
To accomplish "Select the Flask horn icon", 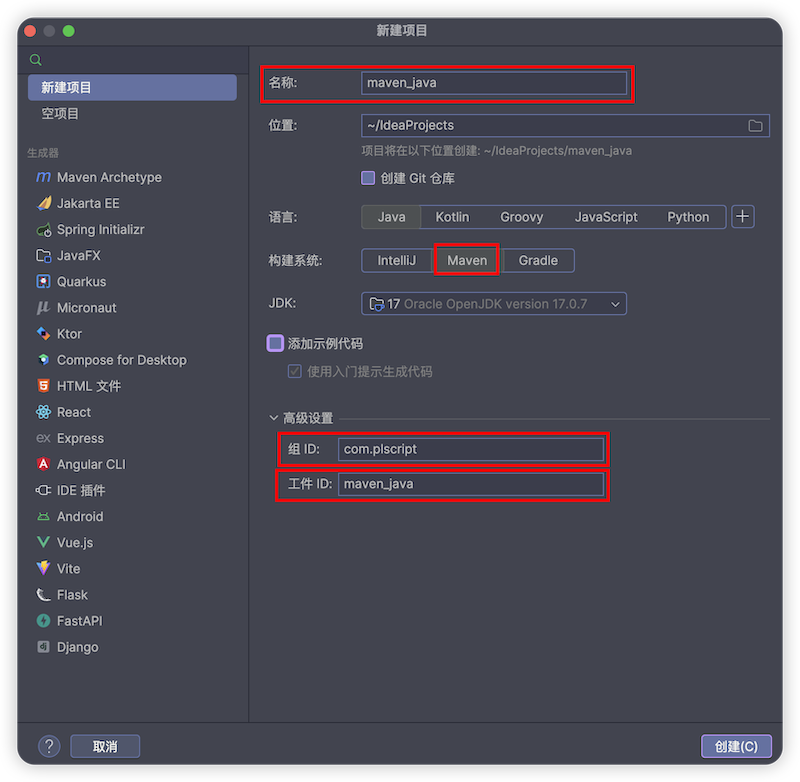I will 43,595.
